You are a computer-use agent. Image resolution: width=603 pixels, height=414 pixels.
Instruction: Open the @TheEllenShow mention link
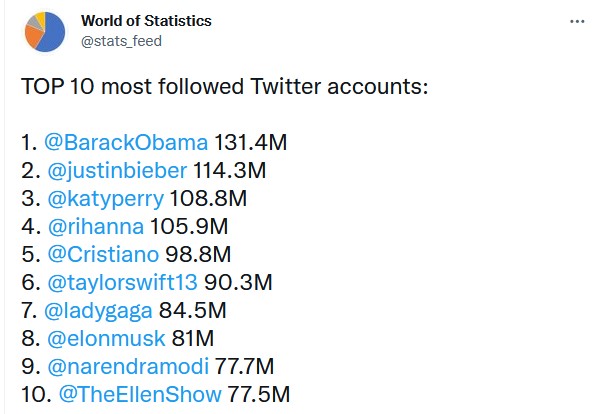pyautogui.click(x=140, y=394)
